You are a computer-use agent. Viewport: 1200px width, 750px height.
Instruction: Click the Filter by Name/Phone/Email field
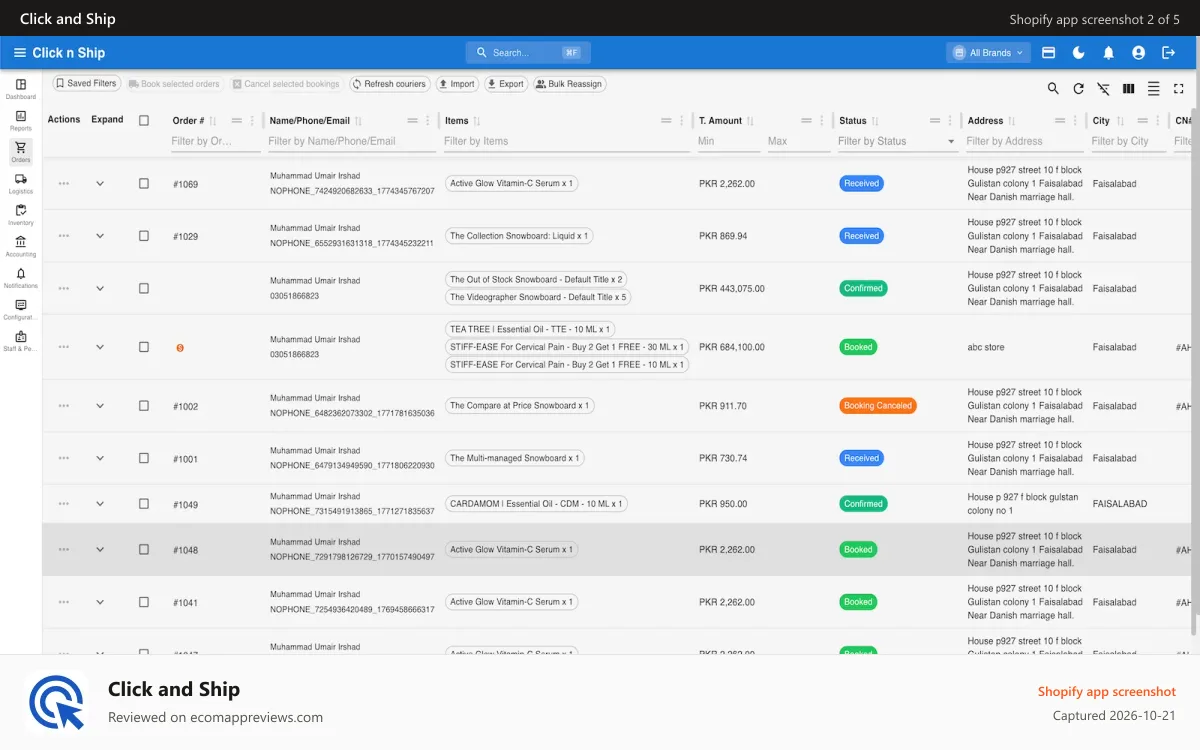pyautogui.click(x=351, y=142)
